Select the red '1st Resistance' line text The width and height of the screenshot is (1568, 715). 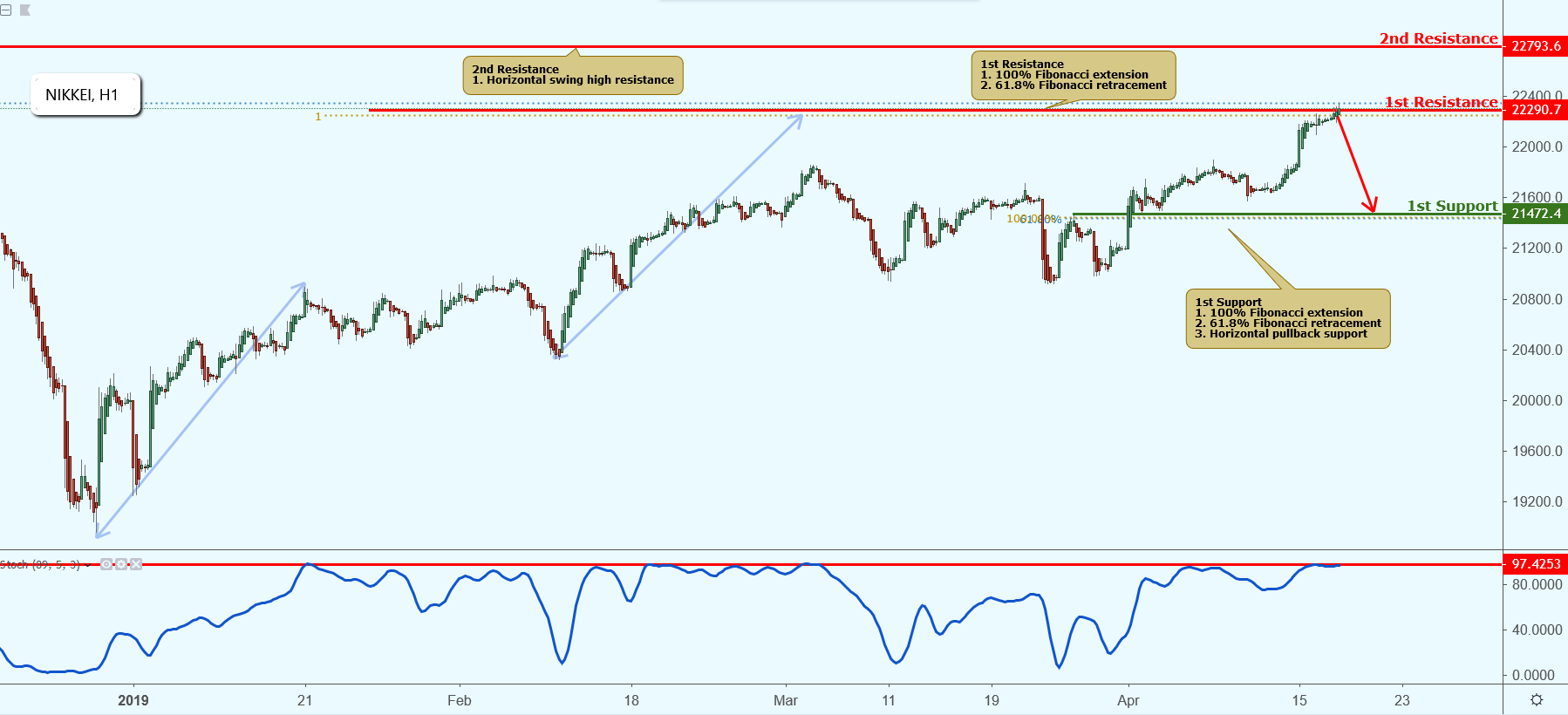pyautogui.click(x=1441, y=102)
